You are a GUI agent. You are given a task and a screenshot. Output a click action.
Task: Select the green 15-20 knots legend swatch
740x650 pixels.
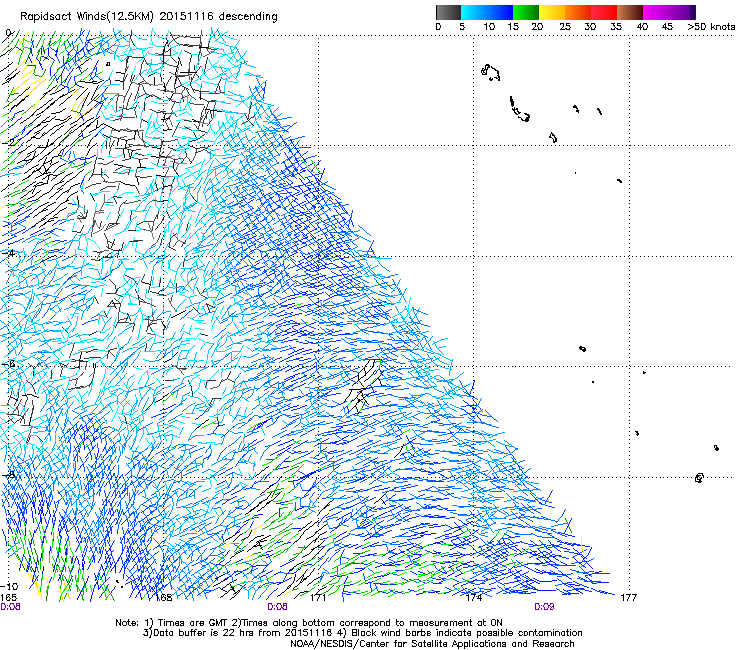click(x=526, y=12)
